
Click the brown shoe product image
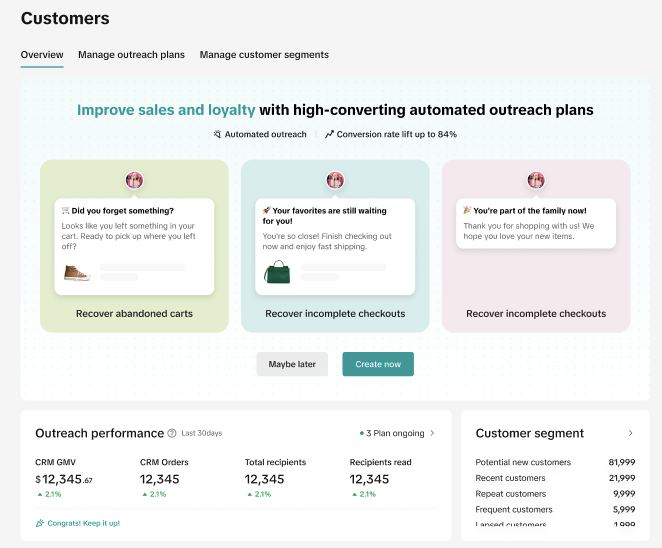(77, 272)
